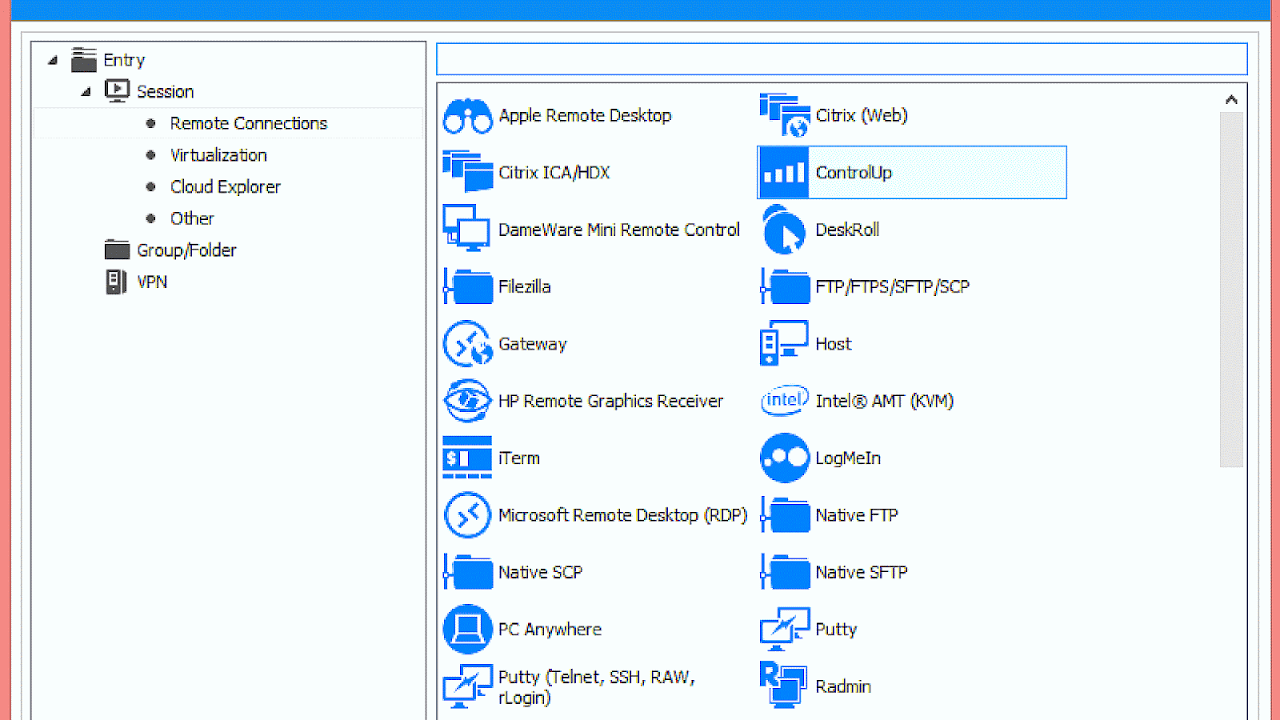Image resolution: width=1280 pixels, height=720 pixels.
Task: Open the Cloud Explorer category
Action: coord(225,187)
